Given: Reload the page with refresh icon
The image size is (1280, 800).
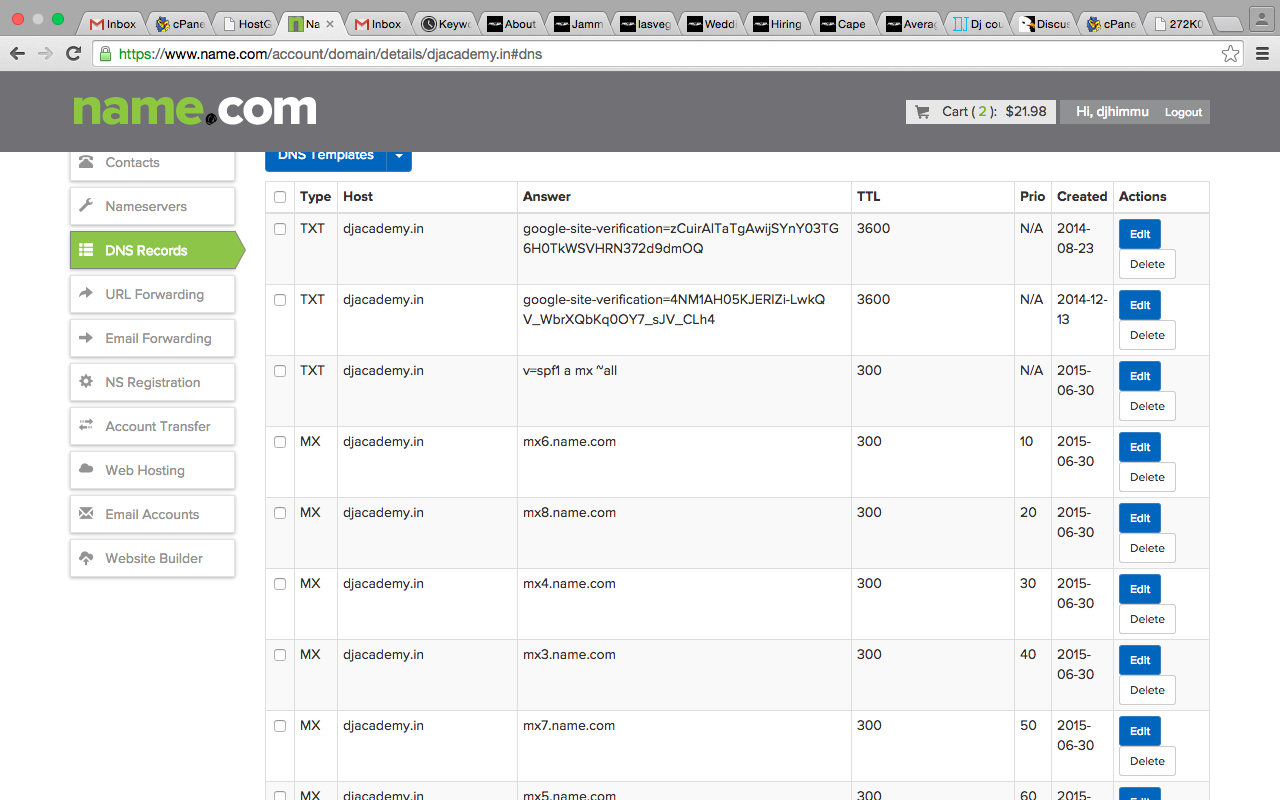Looking at the screenshot, I should click(x=74, y=54).
